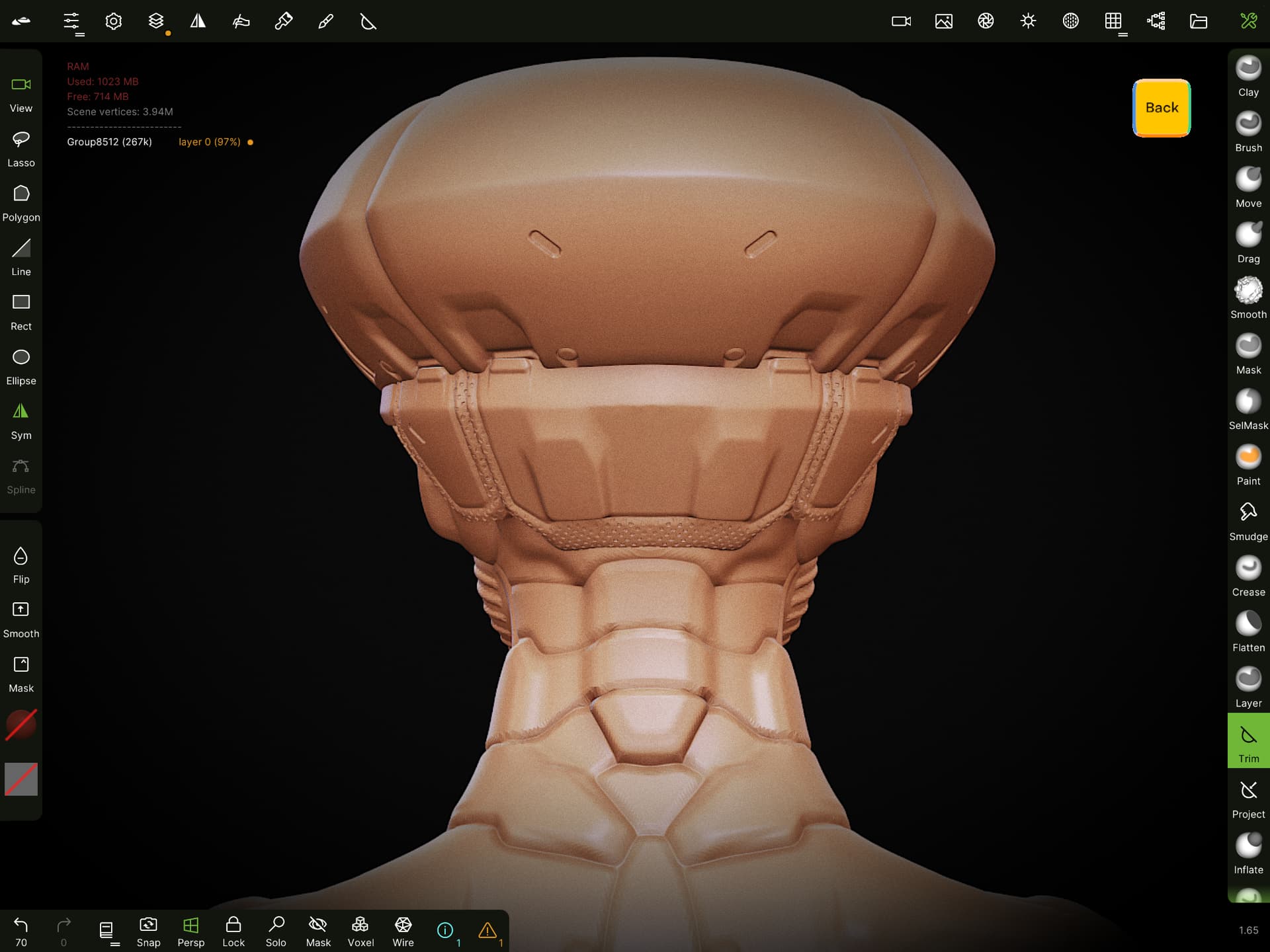Toggle Persp perspective camera mode

(x=190, y=931)
